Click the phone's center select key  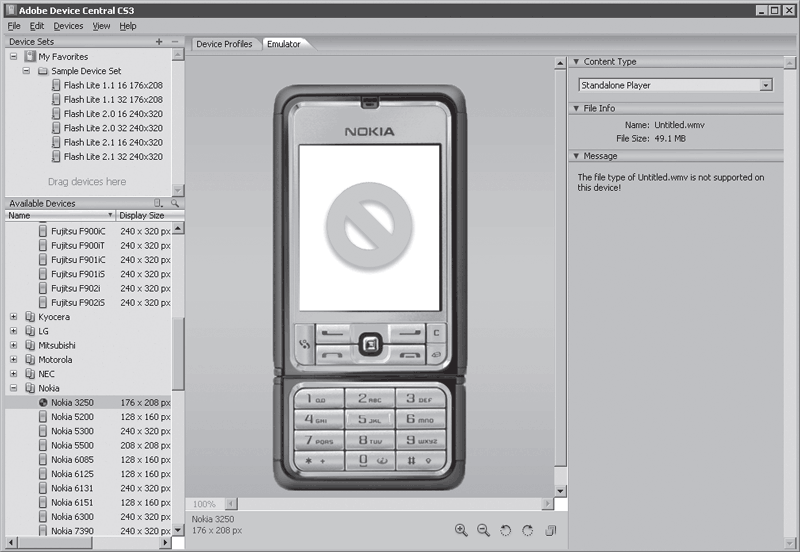click(x=370, y=345)
